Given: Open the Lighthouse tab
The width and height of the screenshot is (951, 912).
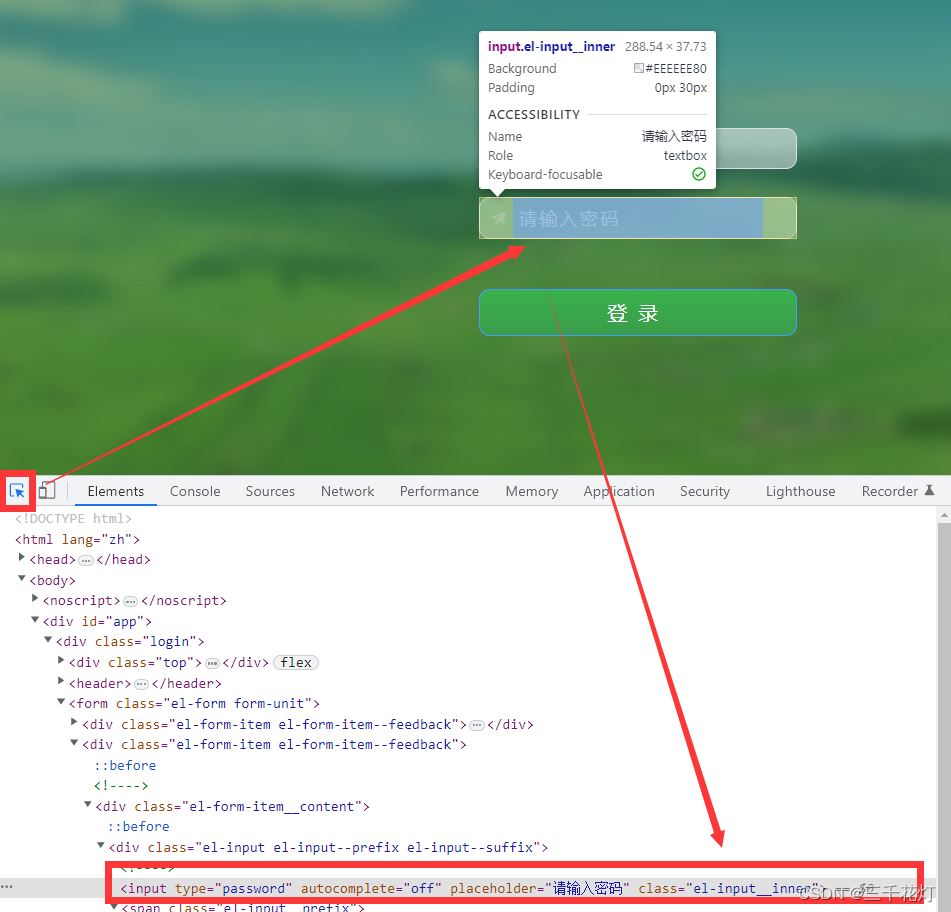Looking at the screenshot, I should pyautogui.click(x=800, y=491).
